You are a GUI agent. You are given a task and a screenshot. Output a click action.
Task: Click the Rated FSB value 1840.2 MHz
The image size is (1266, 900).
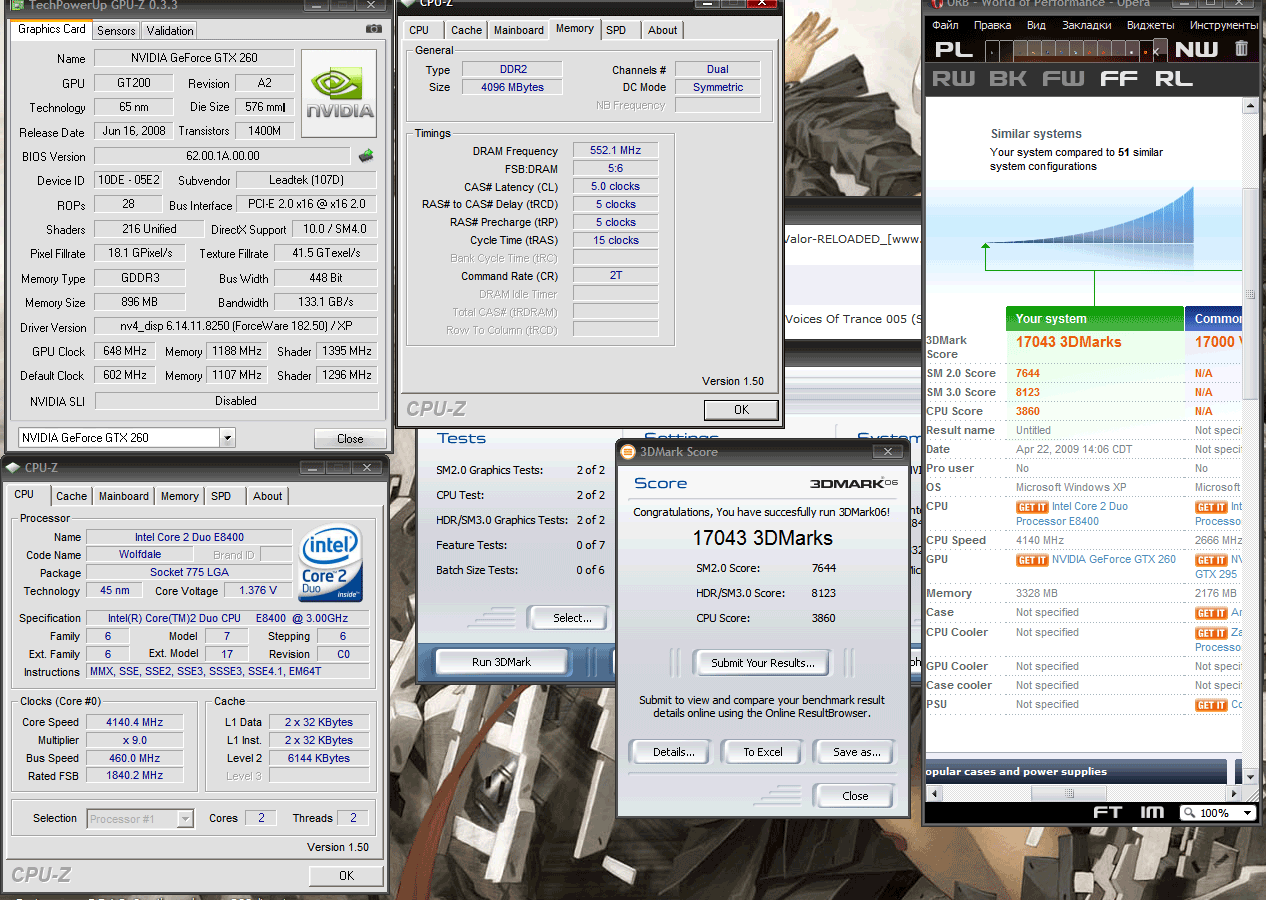point(134,776)
